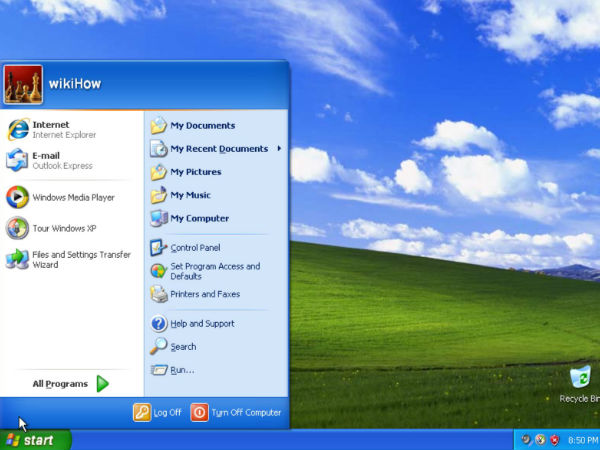Choose the Printers and Faxes label

click(205, 294)
